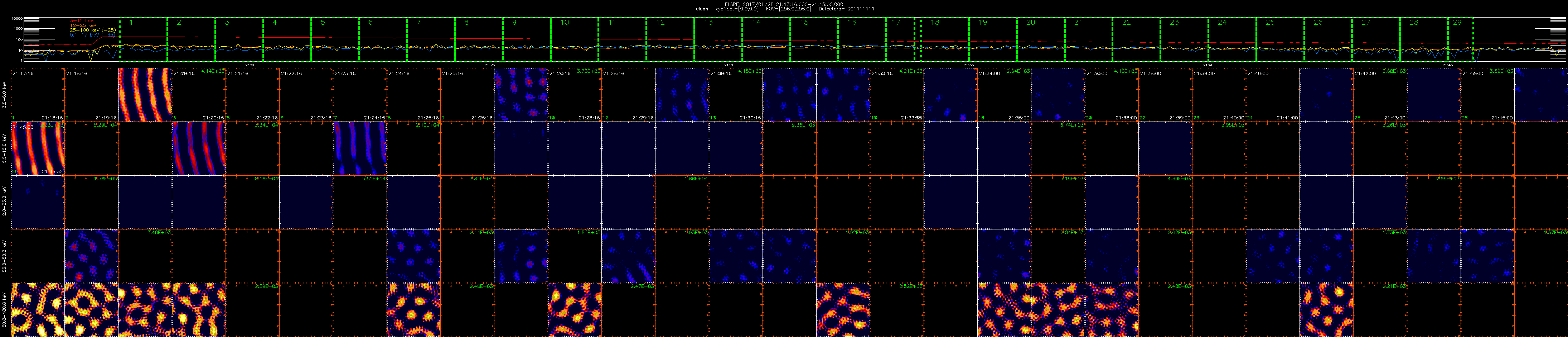Viewport: 1568px width, 337px height.
Task: Open red-striped 6.0-12.0 keV image without time label
Action: 198,148
